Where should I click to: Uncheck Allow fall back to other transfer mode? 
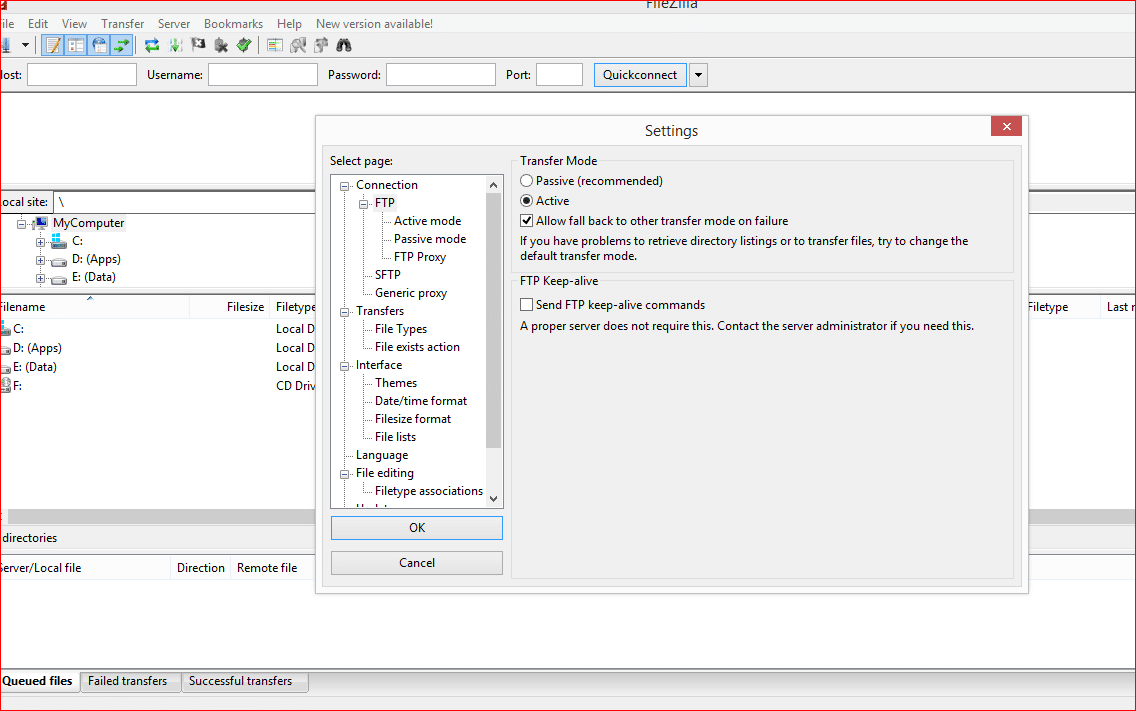526,220
